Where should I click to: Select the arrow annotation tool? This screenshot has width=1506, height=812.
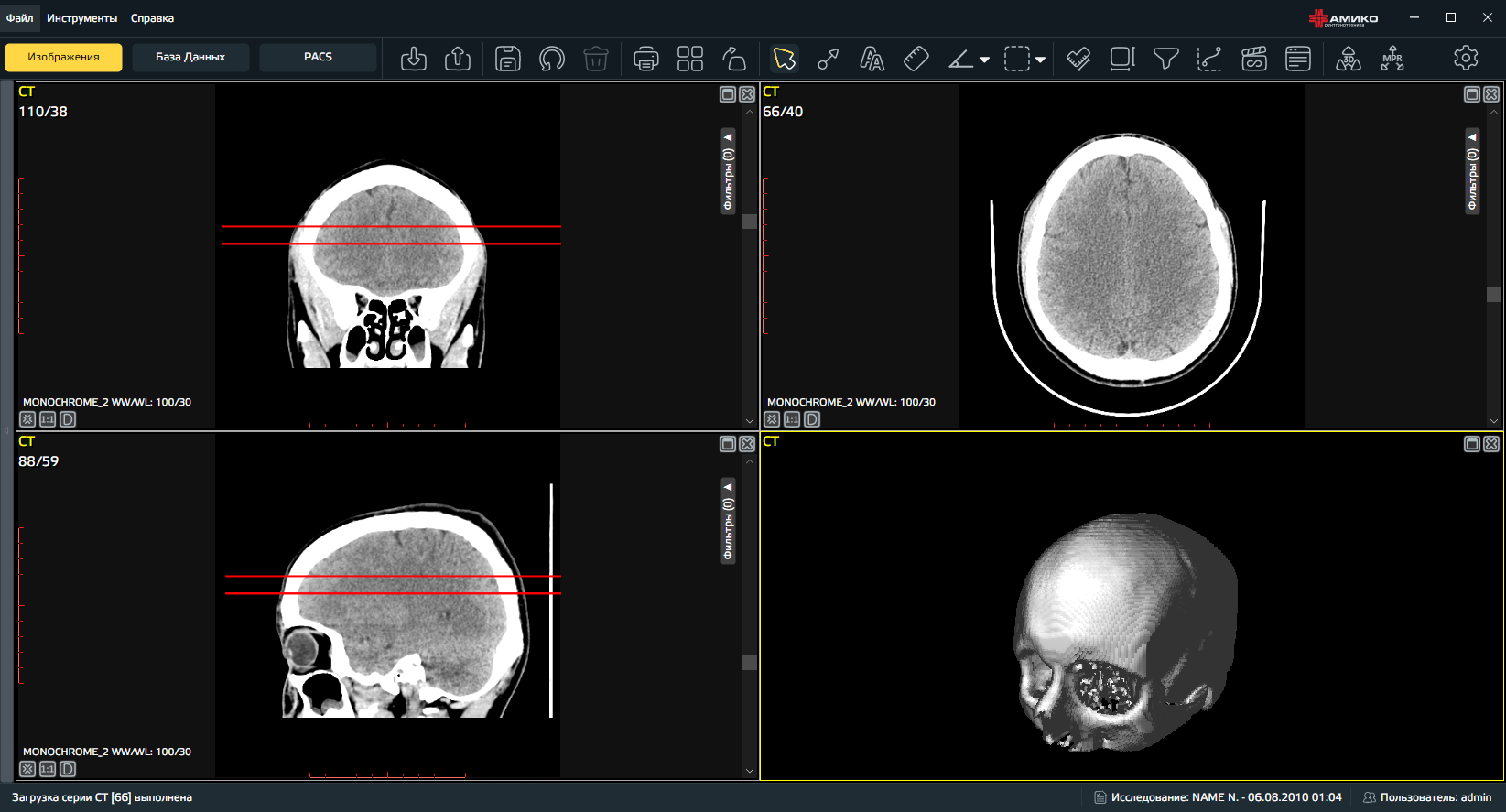pyautogui.click(x=829, y=59)
